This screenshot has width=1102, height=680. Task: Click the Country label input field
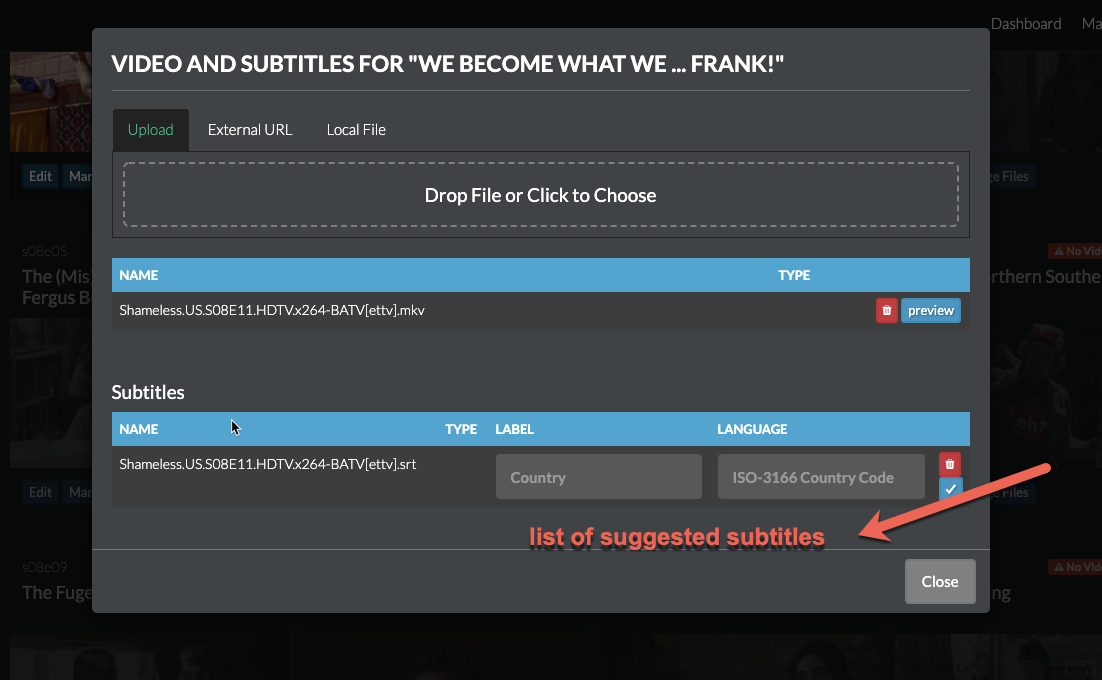coord(598,476)
